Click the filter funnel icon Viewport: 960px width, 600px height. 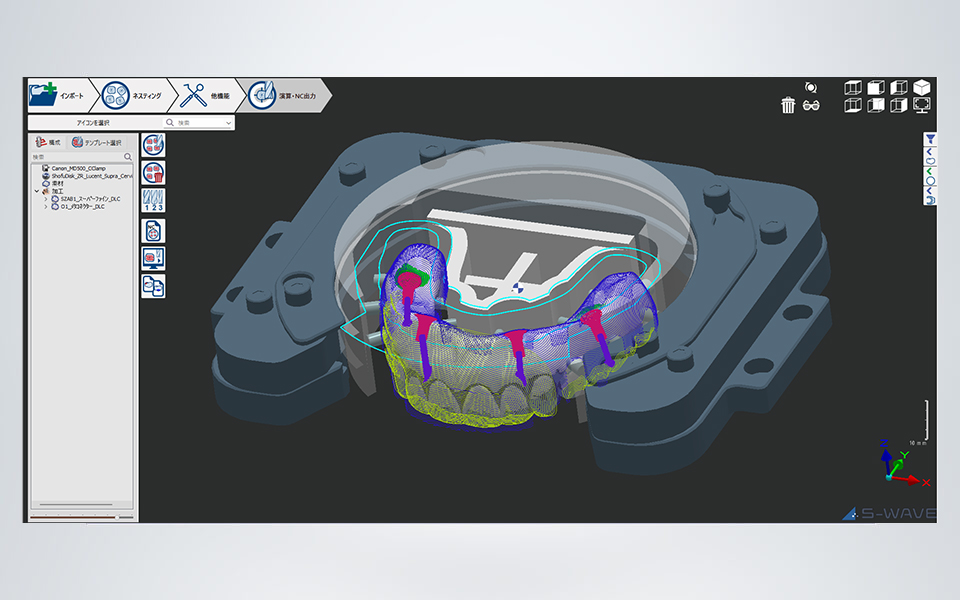click(x=930, y=139)
